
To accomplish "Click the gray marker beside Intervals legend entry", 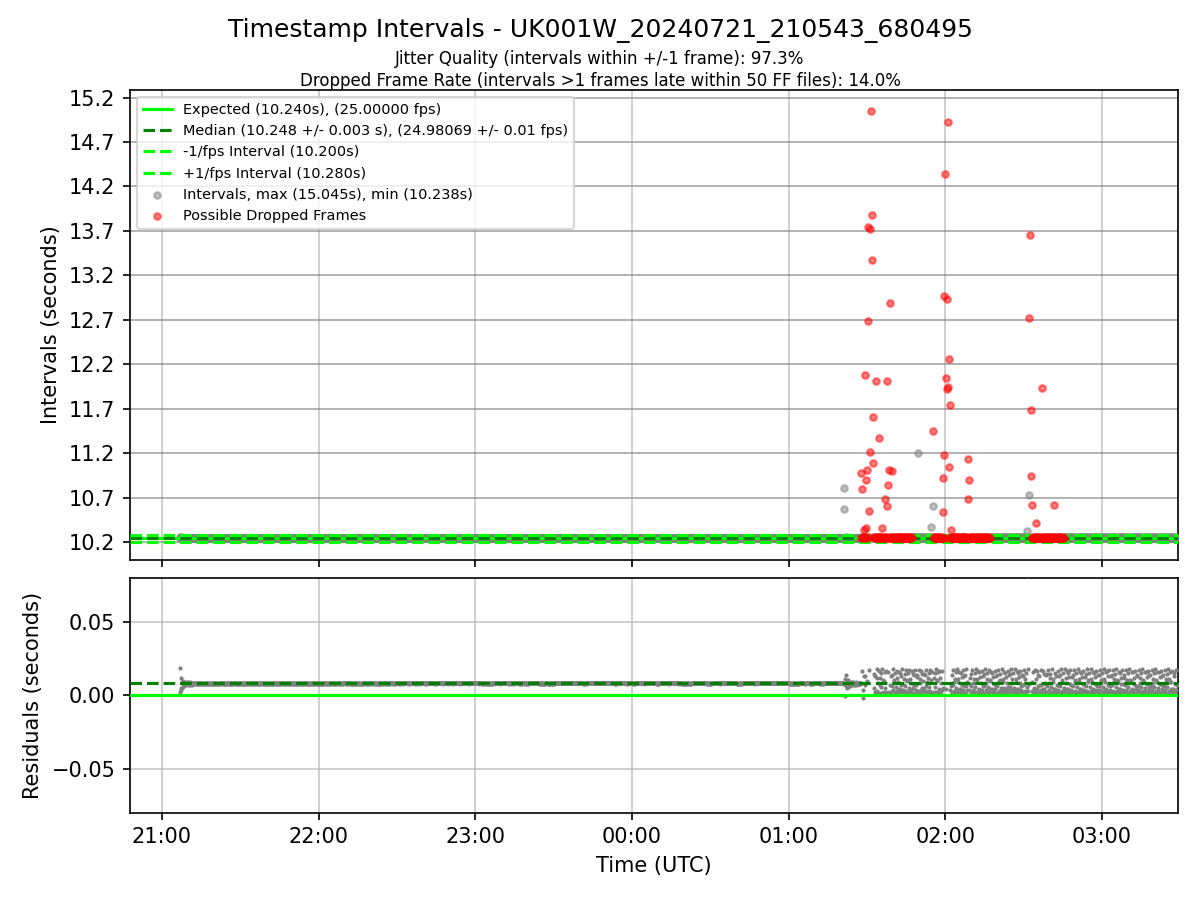I will click(x=157, y=195).
